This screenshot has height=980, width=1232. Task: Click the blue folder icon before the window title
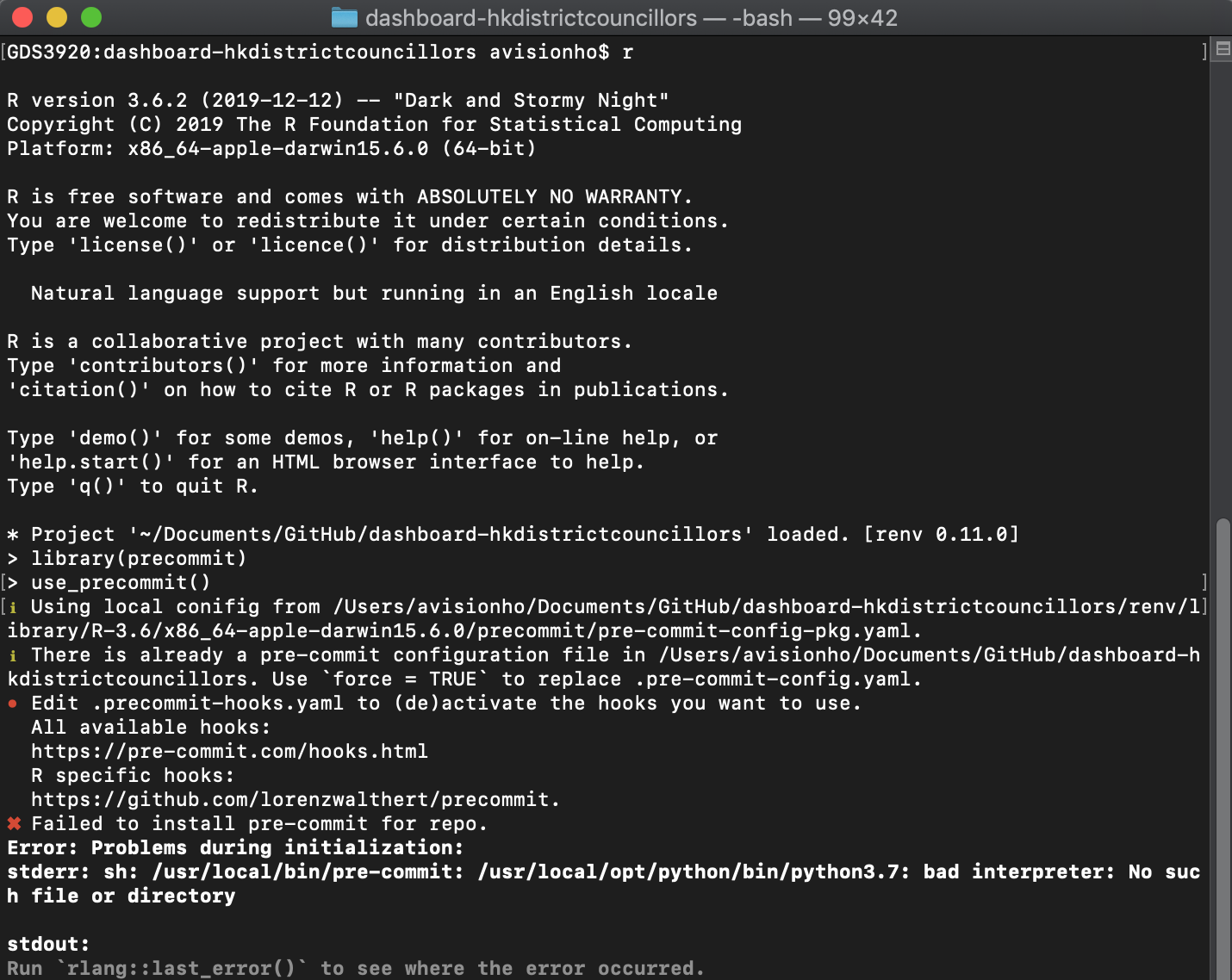pos(343,17)
